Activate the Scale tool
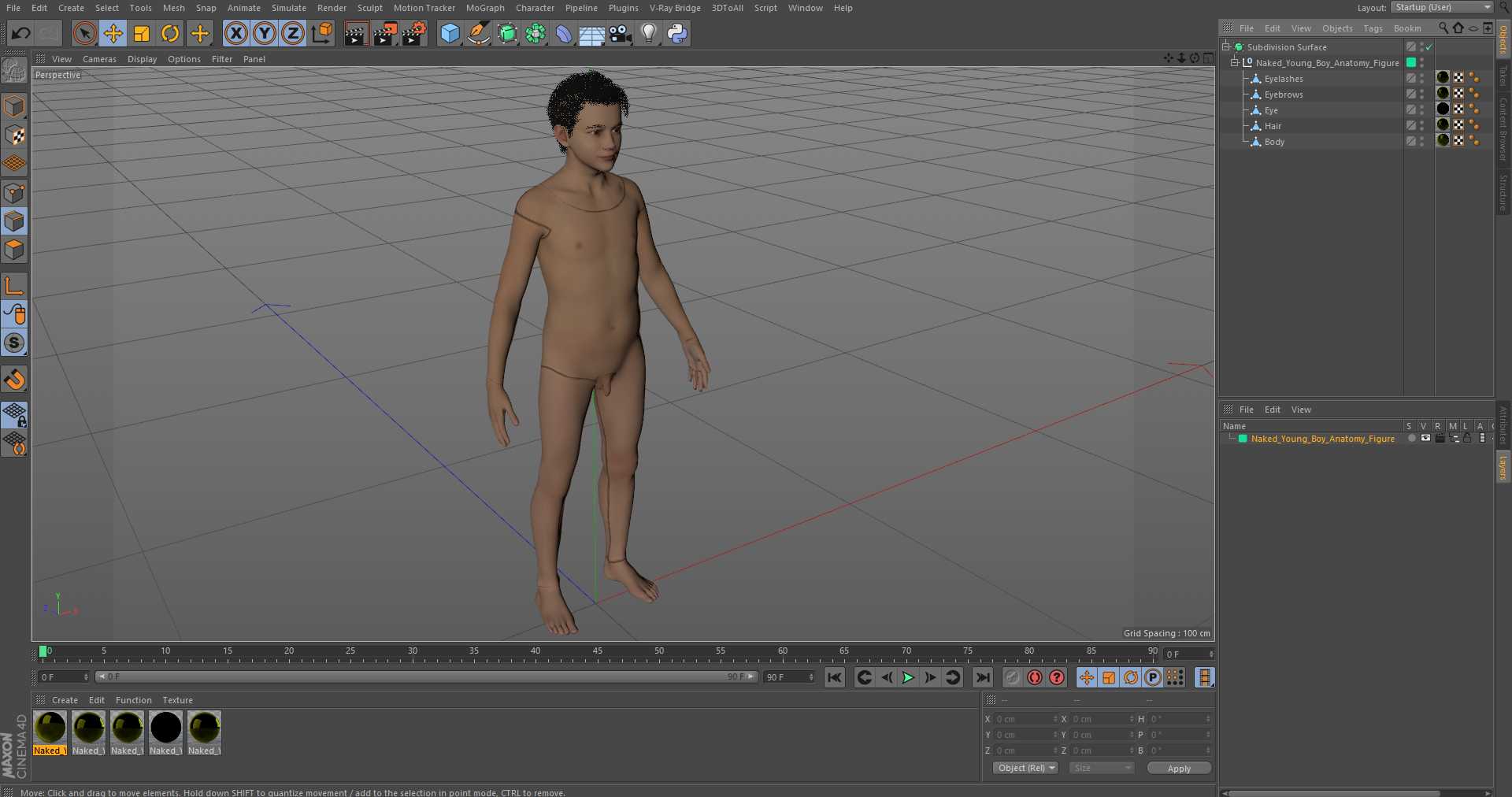 (x=142, y=33)
